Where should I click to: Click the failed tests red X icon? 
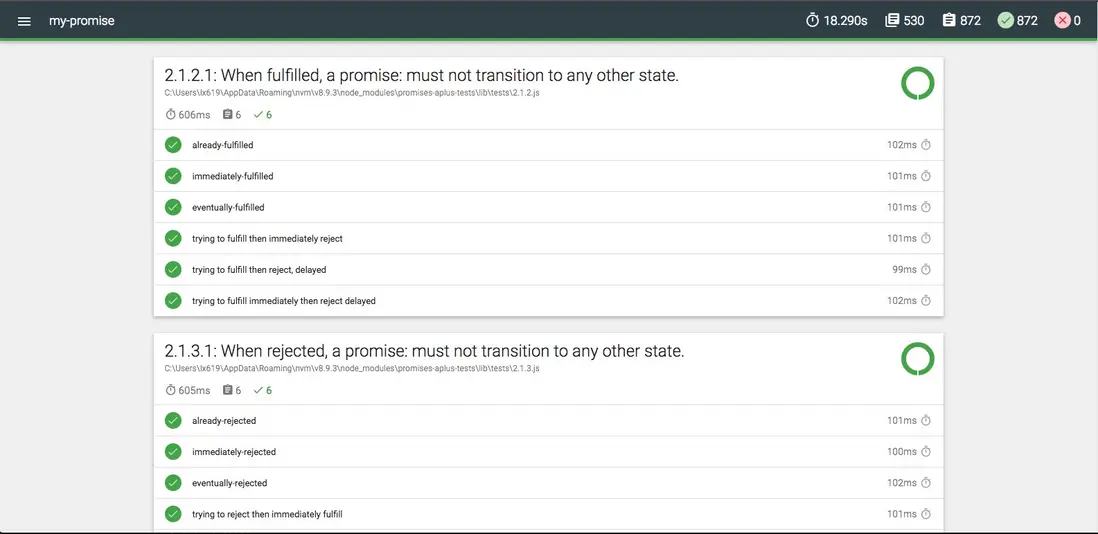1062,21
